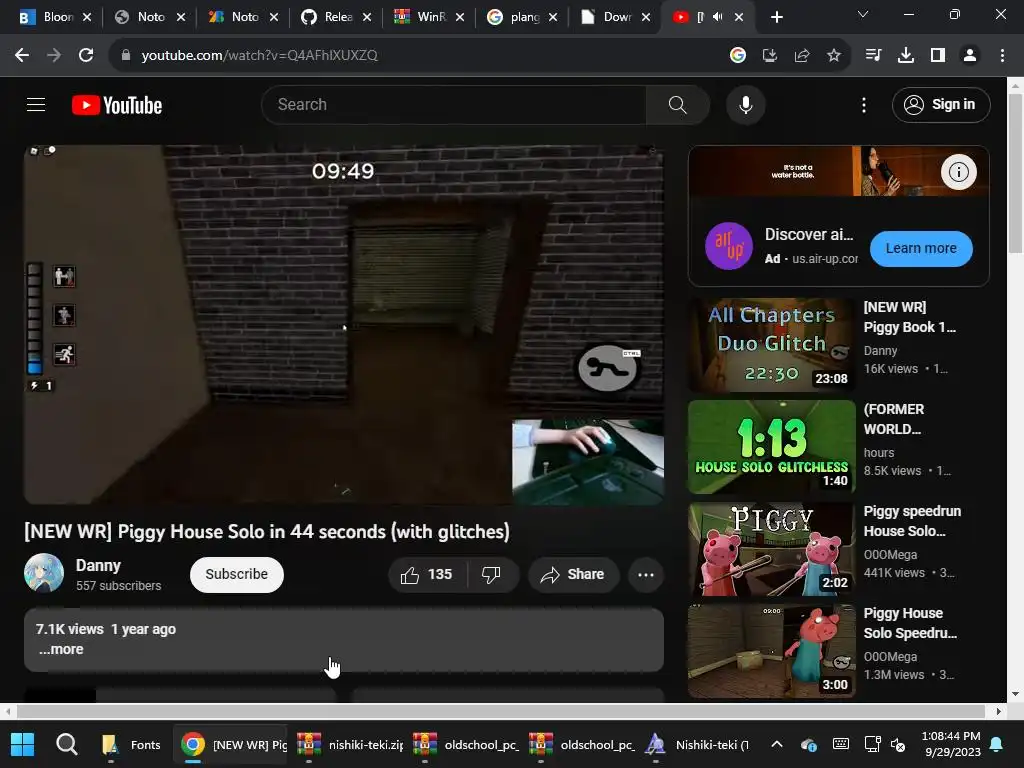Expand the description with ...more
This screenshot has height=768, width=1024.
tap(61, 650)
